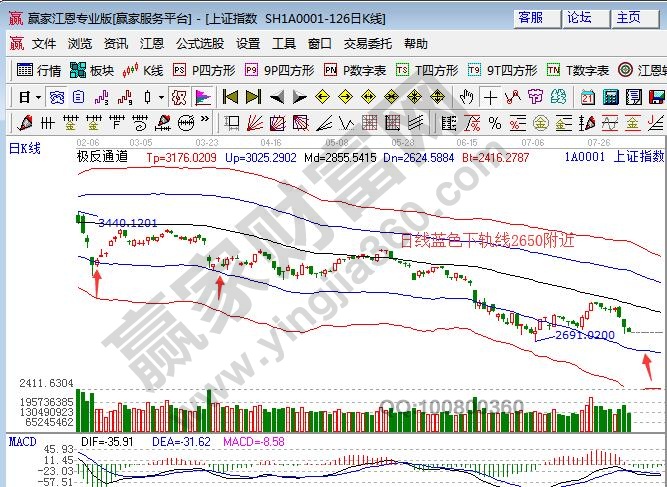Expand the 日 period dropdown arrow
The height and width of the screenshot is (487, 667).
tap(39, 97)
